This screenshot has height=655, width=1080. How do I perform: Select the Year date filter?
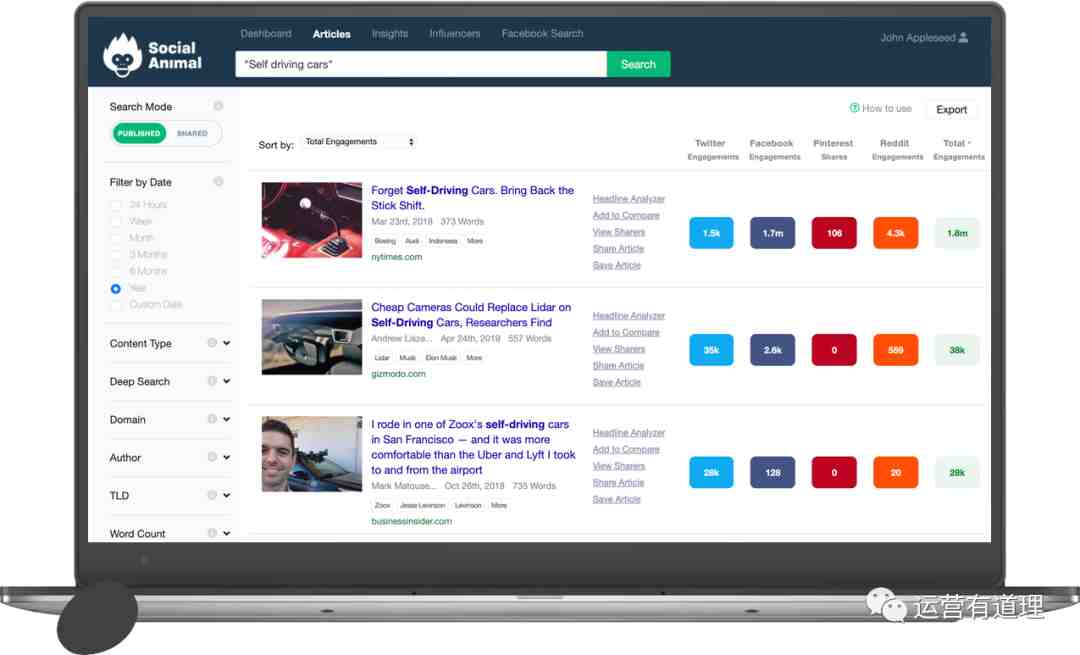click(x=116, y=288)
